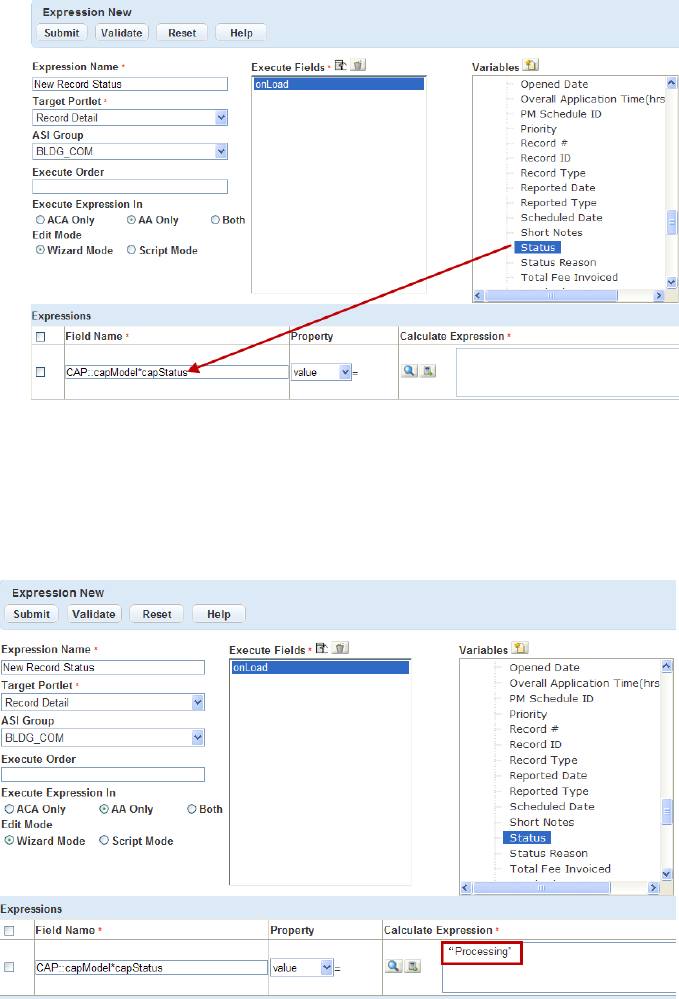Tick the Expressions header checkbox in bottom form
Image resolution: width=679 pixels, height=999 pixels.
tap(10, 931)
